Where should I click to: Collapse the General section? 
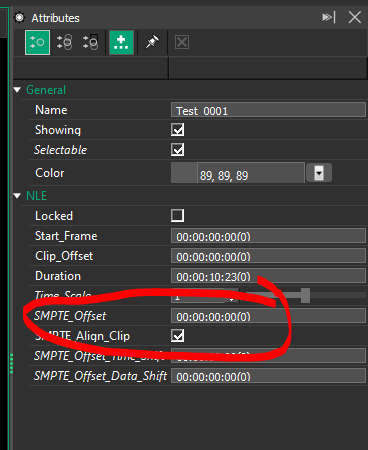17,90
